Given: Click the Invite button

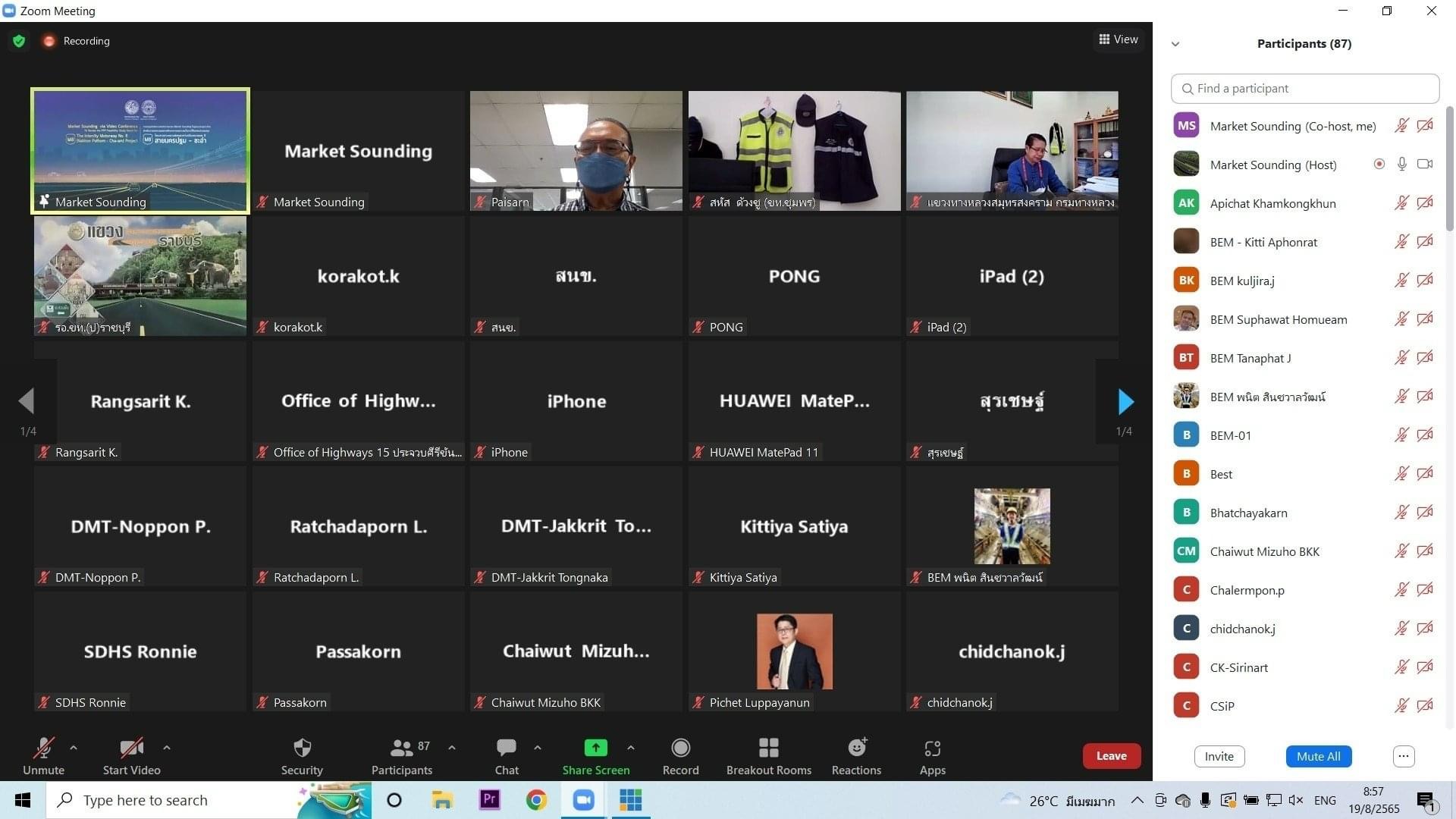Looking at the screenshot, I should coord(1219,756).
